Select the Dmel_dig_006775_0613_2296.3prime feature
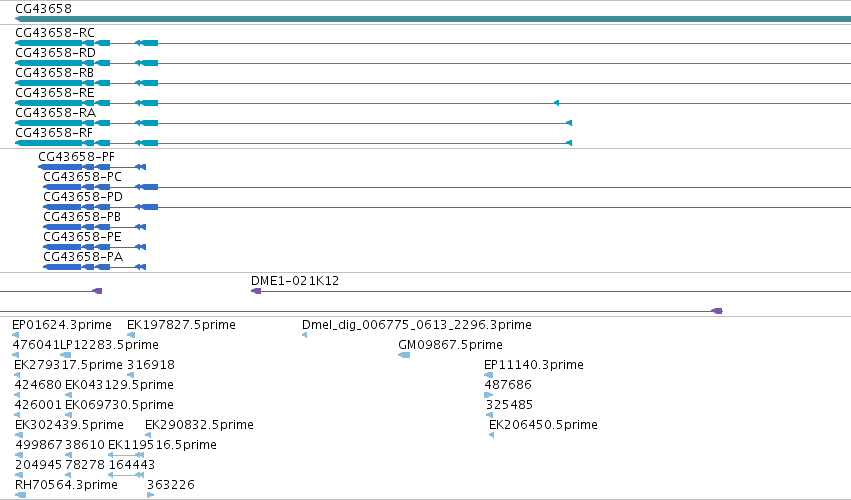Screen dimensions: 851x500 417,325
